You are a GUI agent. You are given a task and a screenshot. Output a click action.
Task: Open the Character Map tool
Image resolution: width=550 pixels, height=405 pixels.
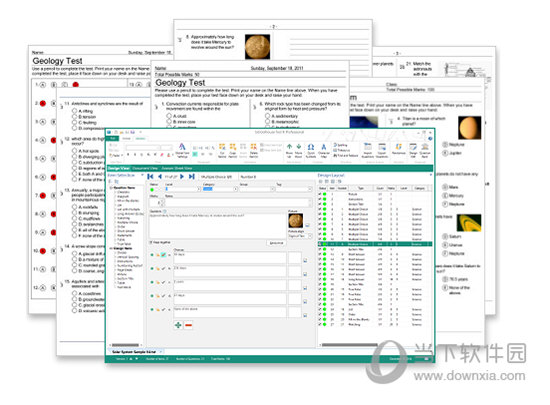click(x=323, y=150)
